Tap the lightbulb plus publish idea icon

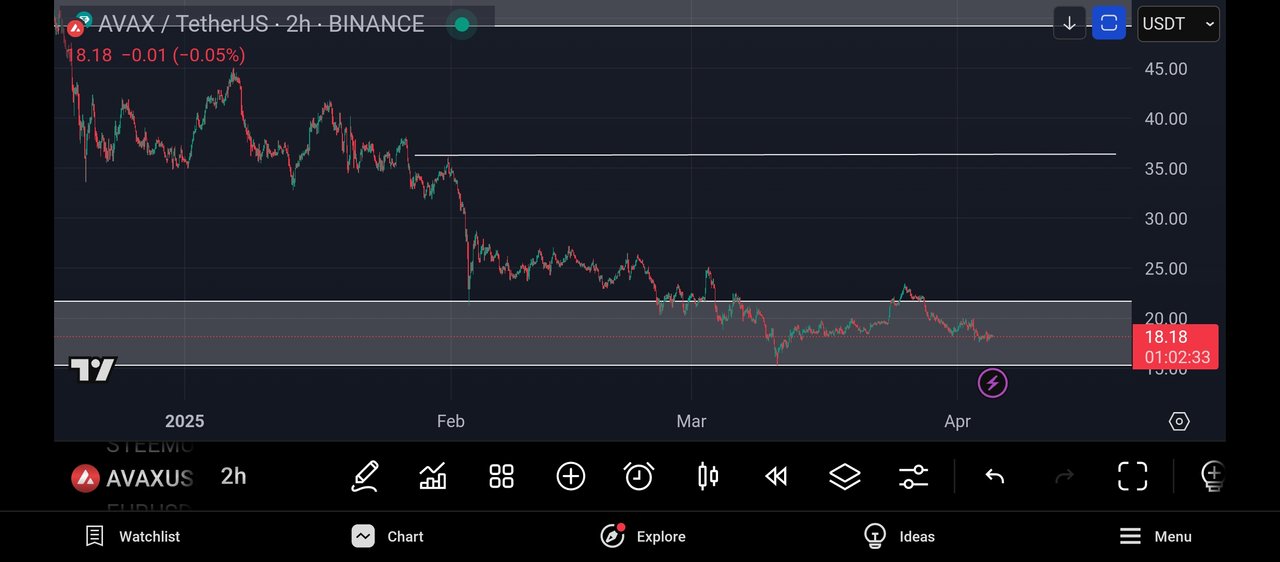pos(1212,476)
